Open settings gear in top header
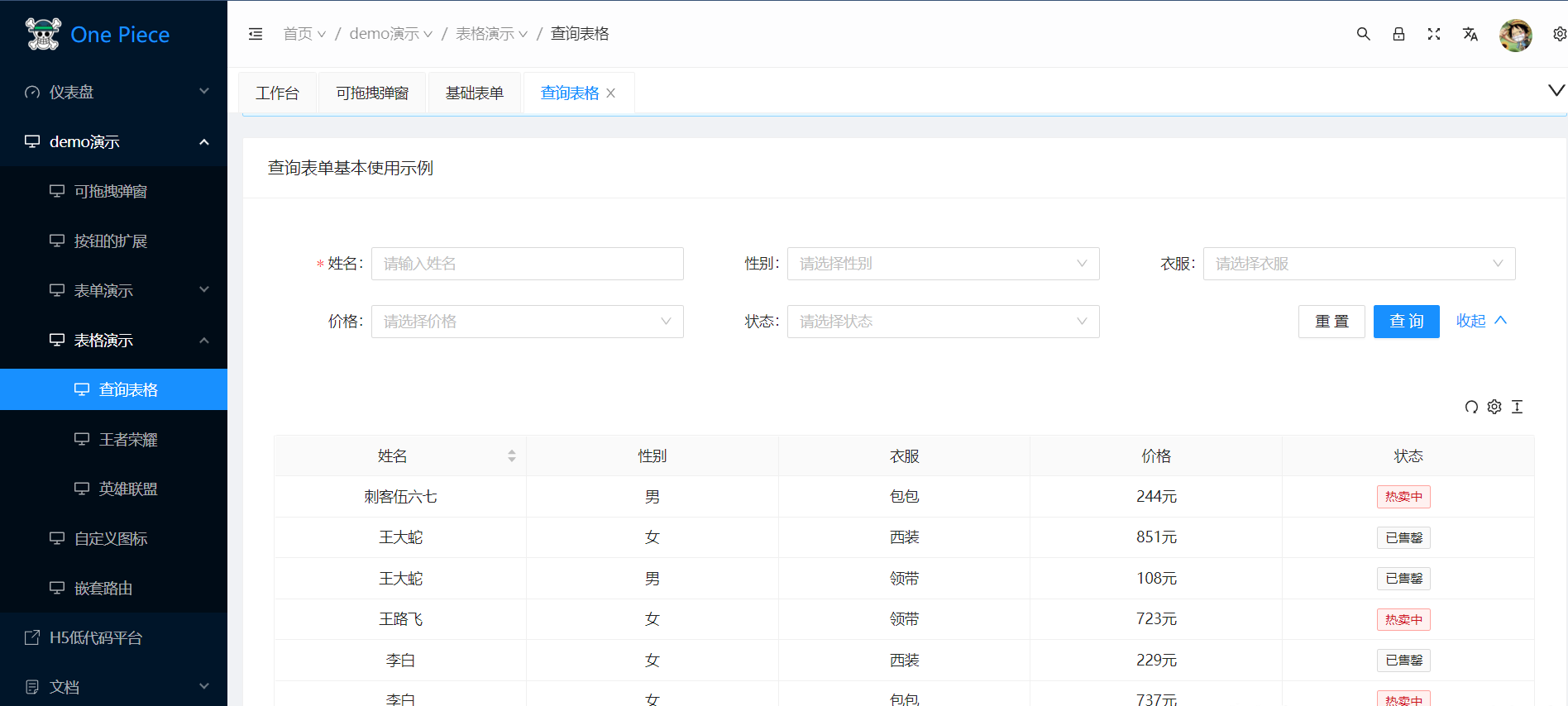1568x706 pixels. [1559, 34]
